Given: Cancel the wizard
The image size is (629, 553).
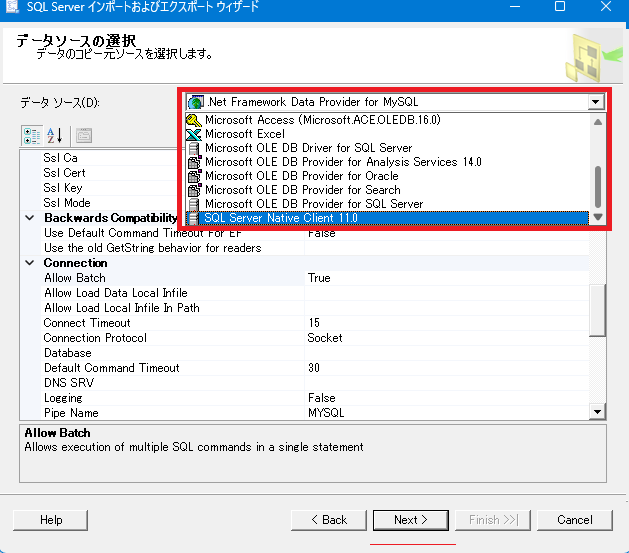Looking at the screenshot, I should click(574, 520).
